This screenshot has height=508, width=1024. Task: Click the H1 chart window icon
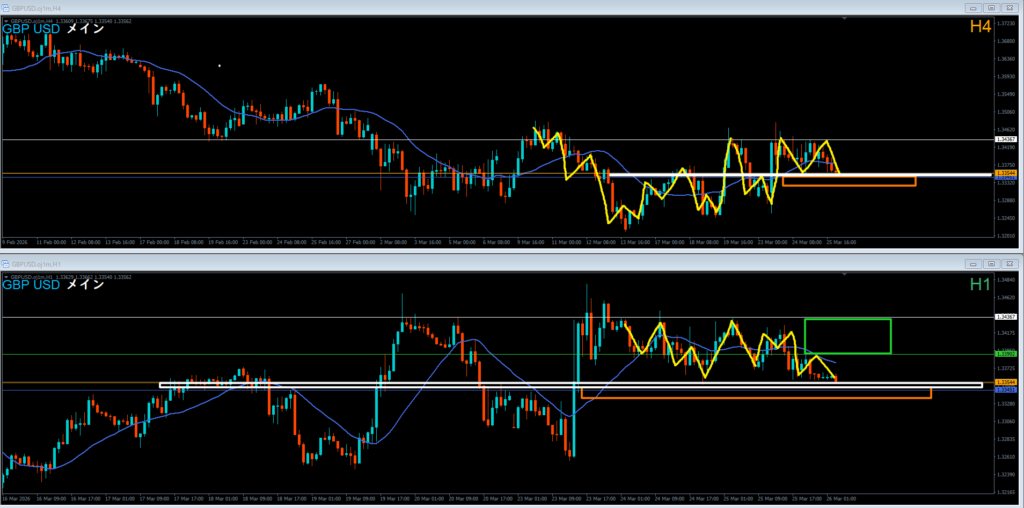(6, 263)
